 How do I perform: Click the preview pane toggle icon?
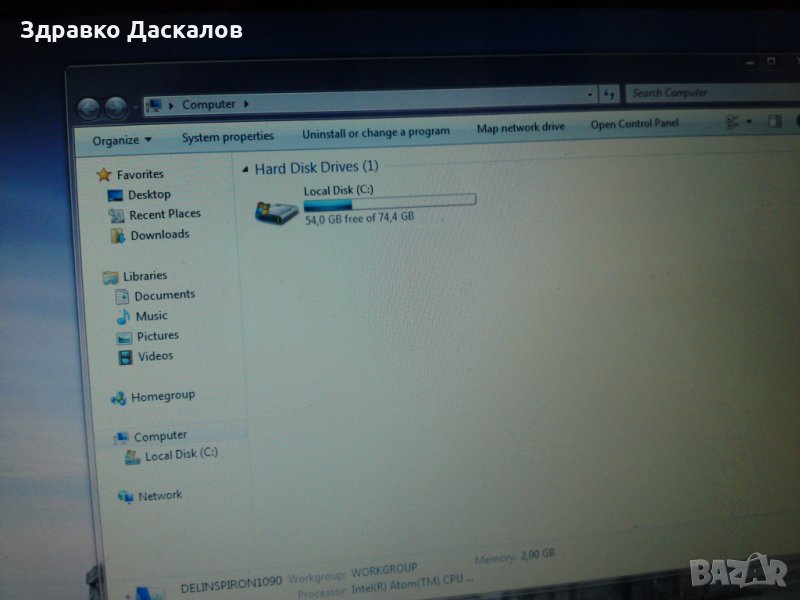[774, 122]
